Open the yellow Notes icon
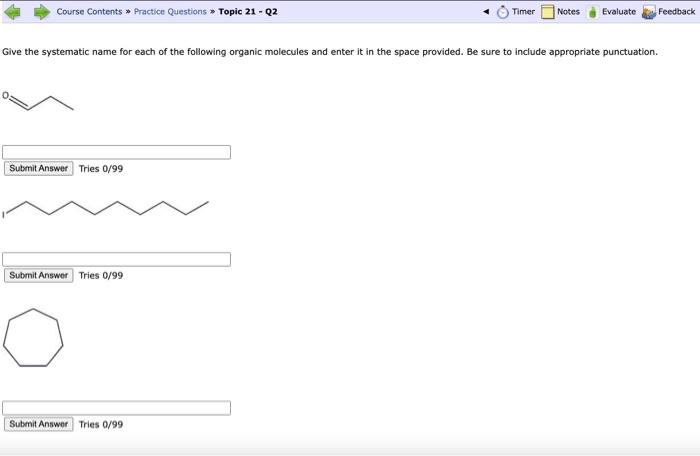The width and height of the screenshot is (700, 456). 547,12
